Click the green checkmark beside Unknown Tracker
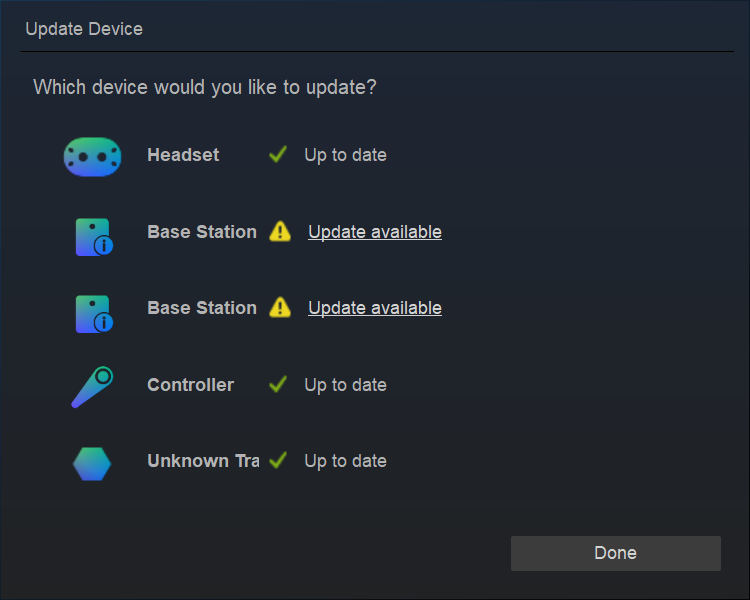The height and width of the screenshot is (600, 750). click(279, 461)
